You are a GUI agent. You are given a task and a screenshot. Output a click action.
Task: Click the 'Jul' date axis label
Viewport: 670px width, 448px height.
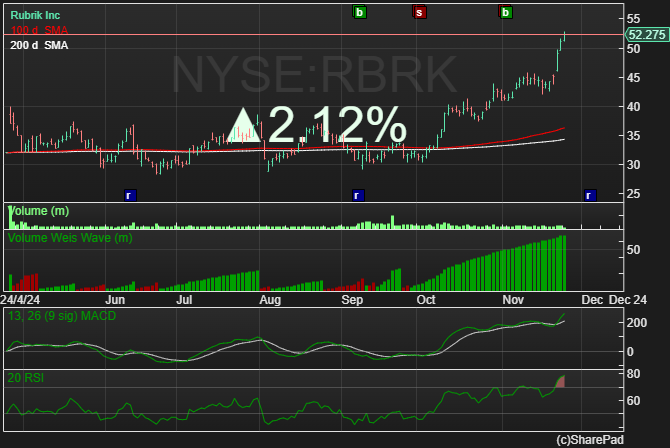[x=184, y=300]
